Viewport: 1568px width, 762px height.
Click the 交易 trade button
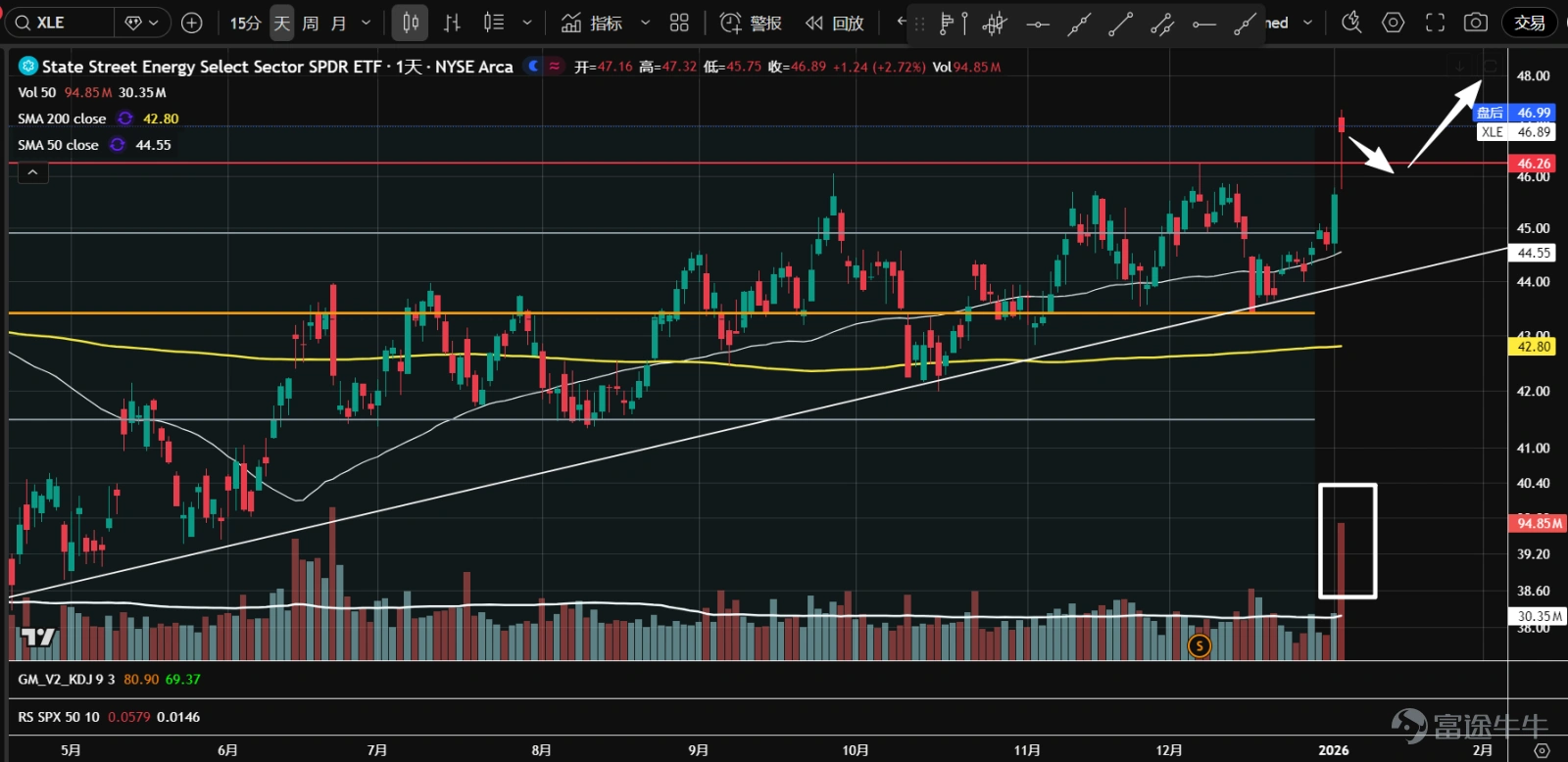[1530, 23]
